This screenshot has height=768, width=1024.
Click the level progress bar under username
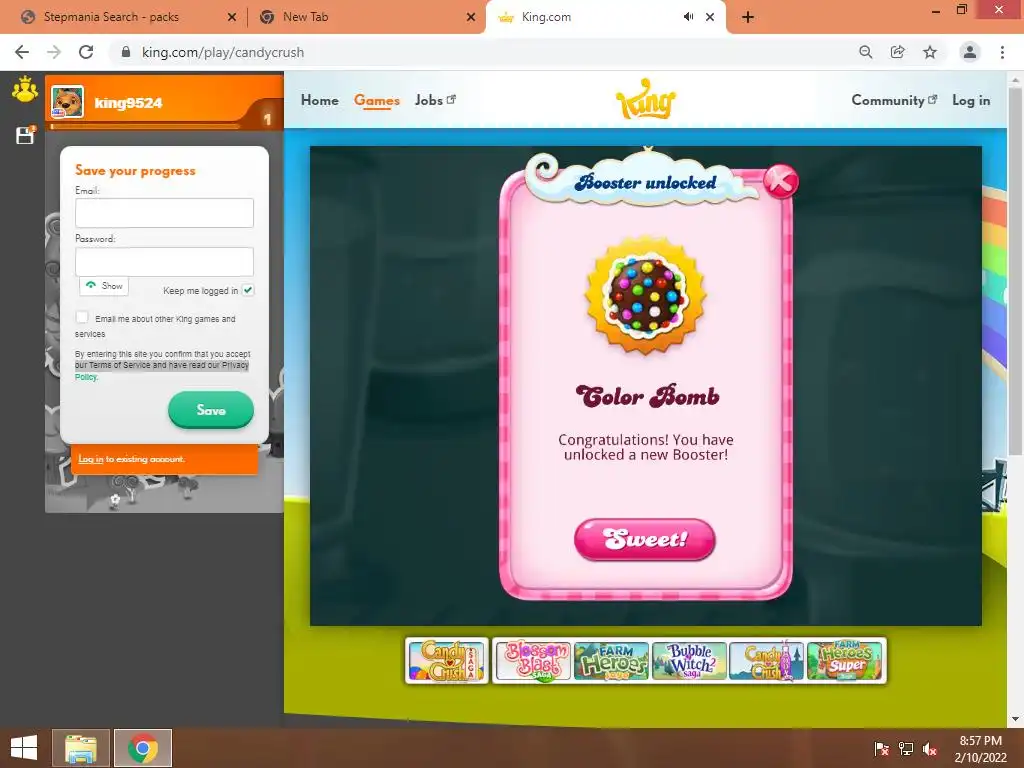coord(146,126)
